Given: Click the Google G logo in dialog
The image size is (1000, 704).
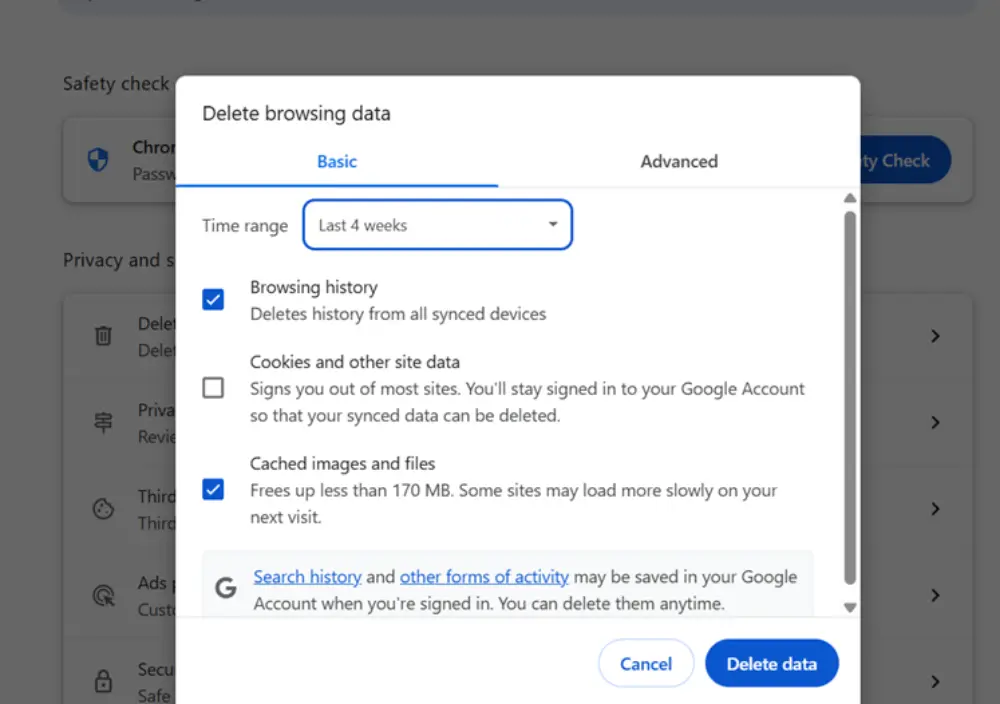Looking at the screenshot, I should coord(227,589).
